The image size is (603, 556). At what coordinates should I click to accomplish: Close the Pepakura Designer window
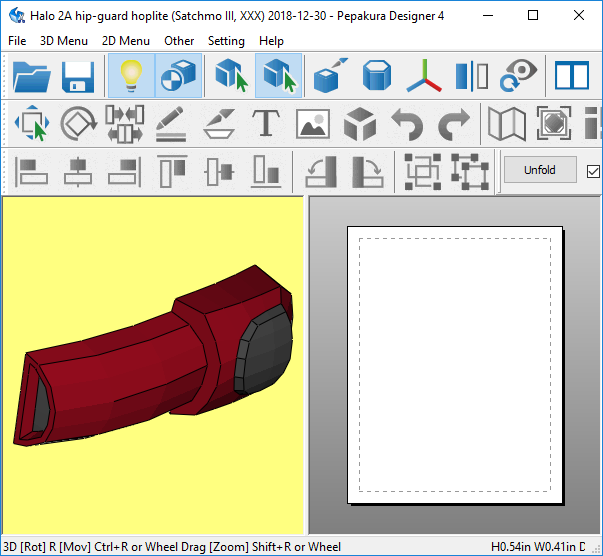(578, 15)
